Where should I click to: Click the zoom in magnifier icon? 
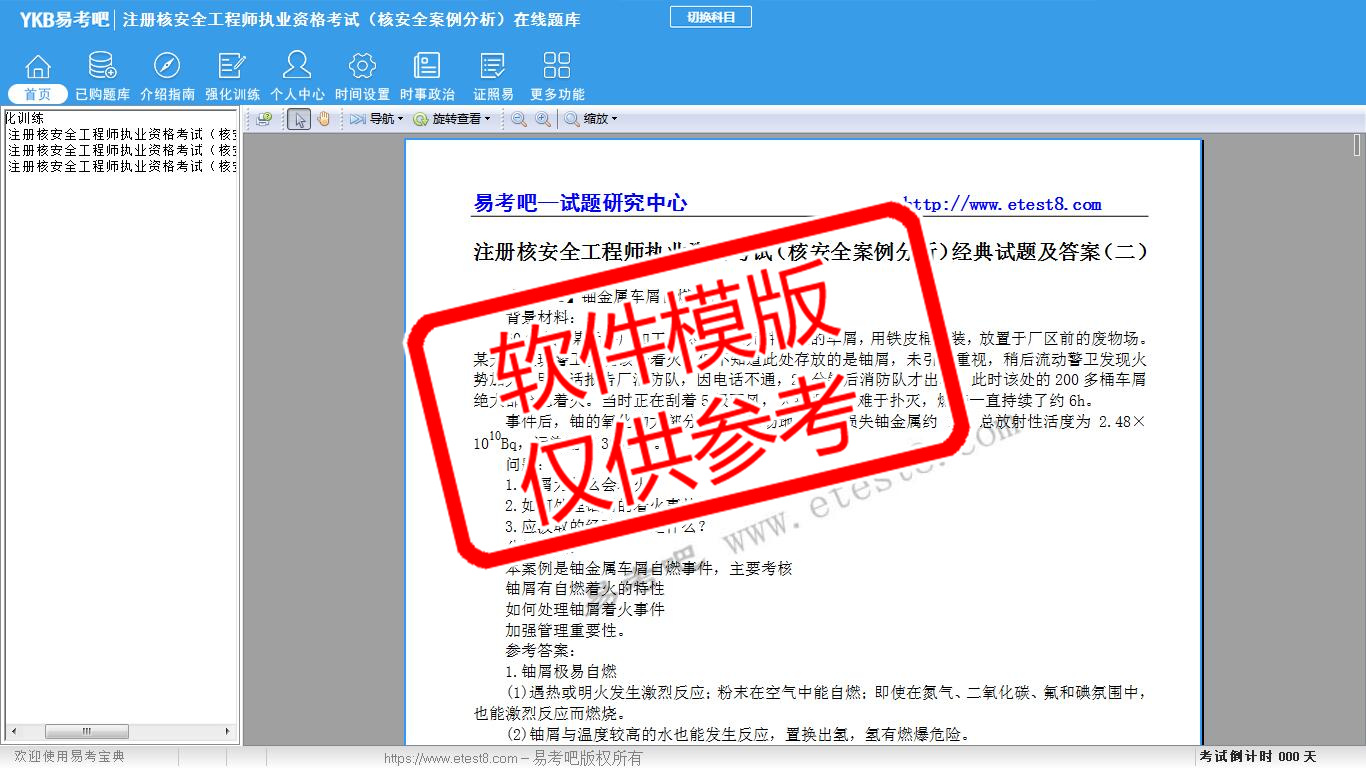coord(543,119)
